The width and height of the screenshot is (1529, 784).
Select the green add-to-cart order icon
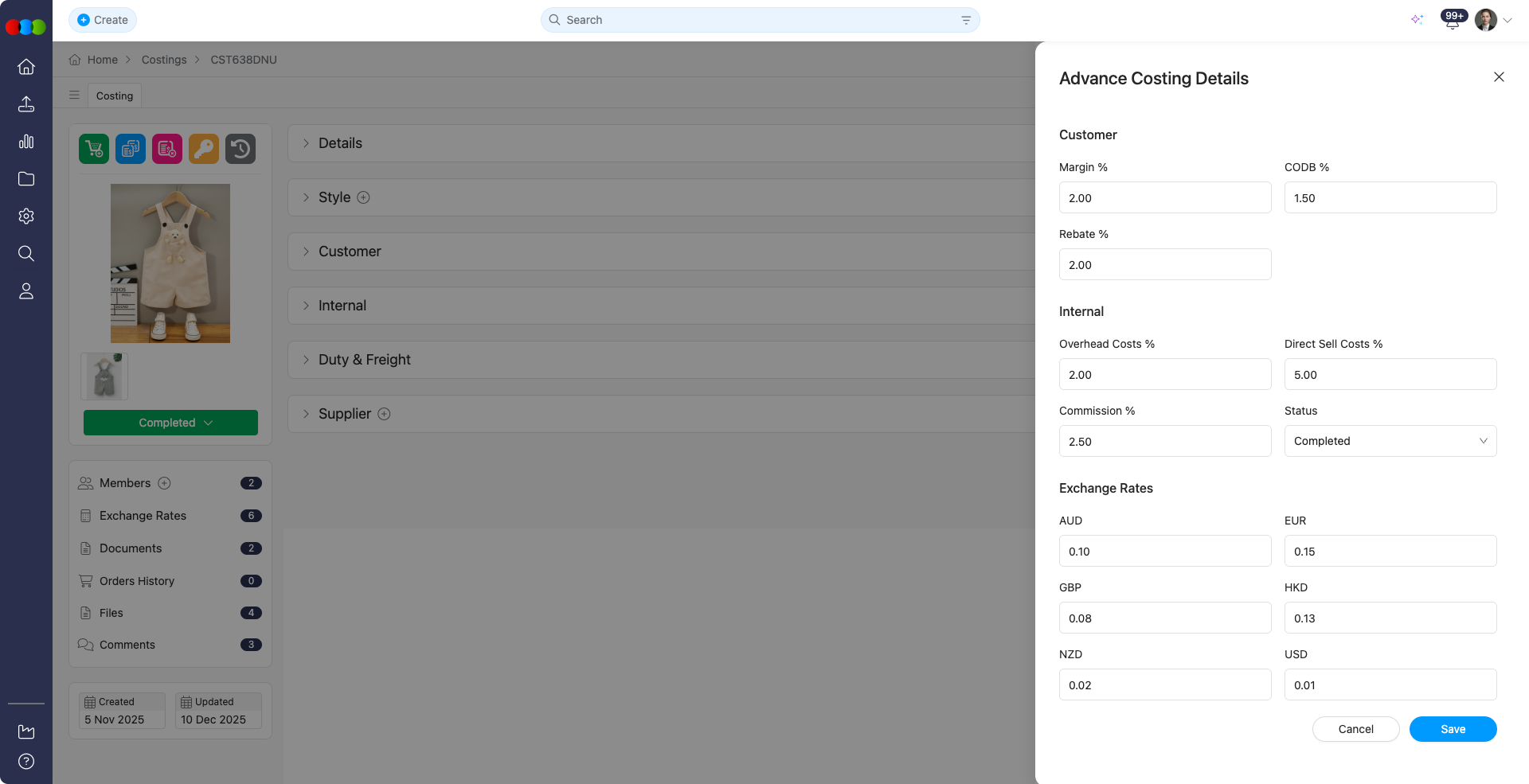click(93, 148)
